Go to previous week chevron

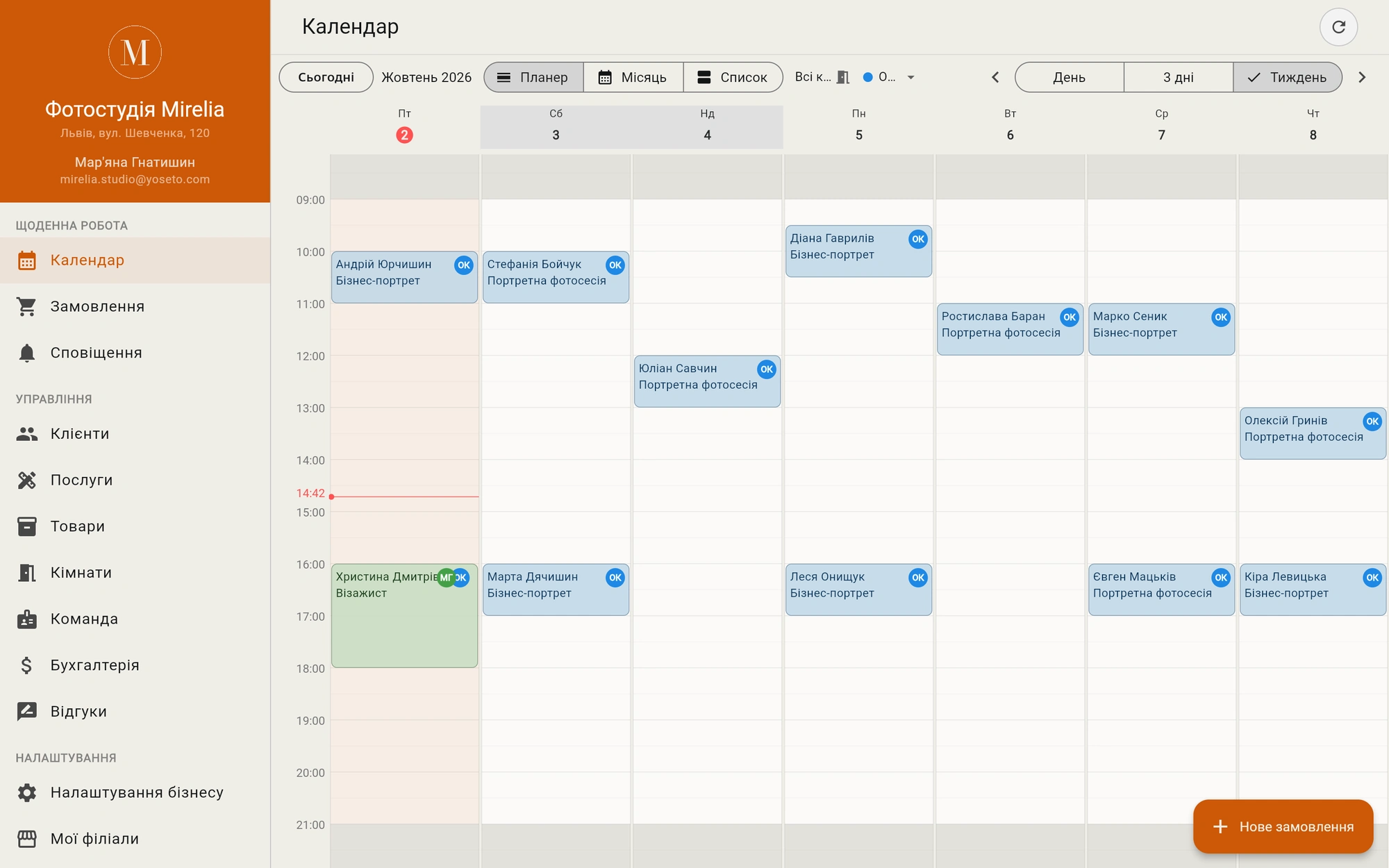pos(995,77)
